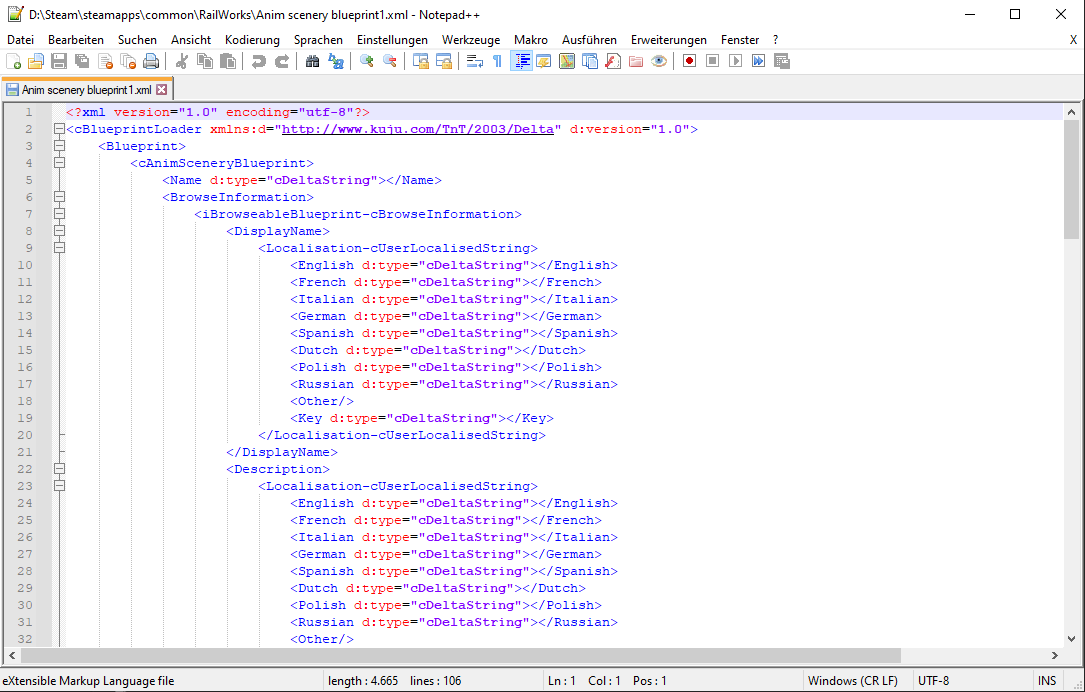1085x692 pixels.
Task: Collapse the Description fold on line 22
Action: click(59, 469)
